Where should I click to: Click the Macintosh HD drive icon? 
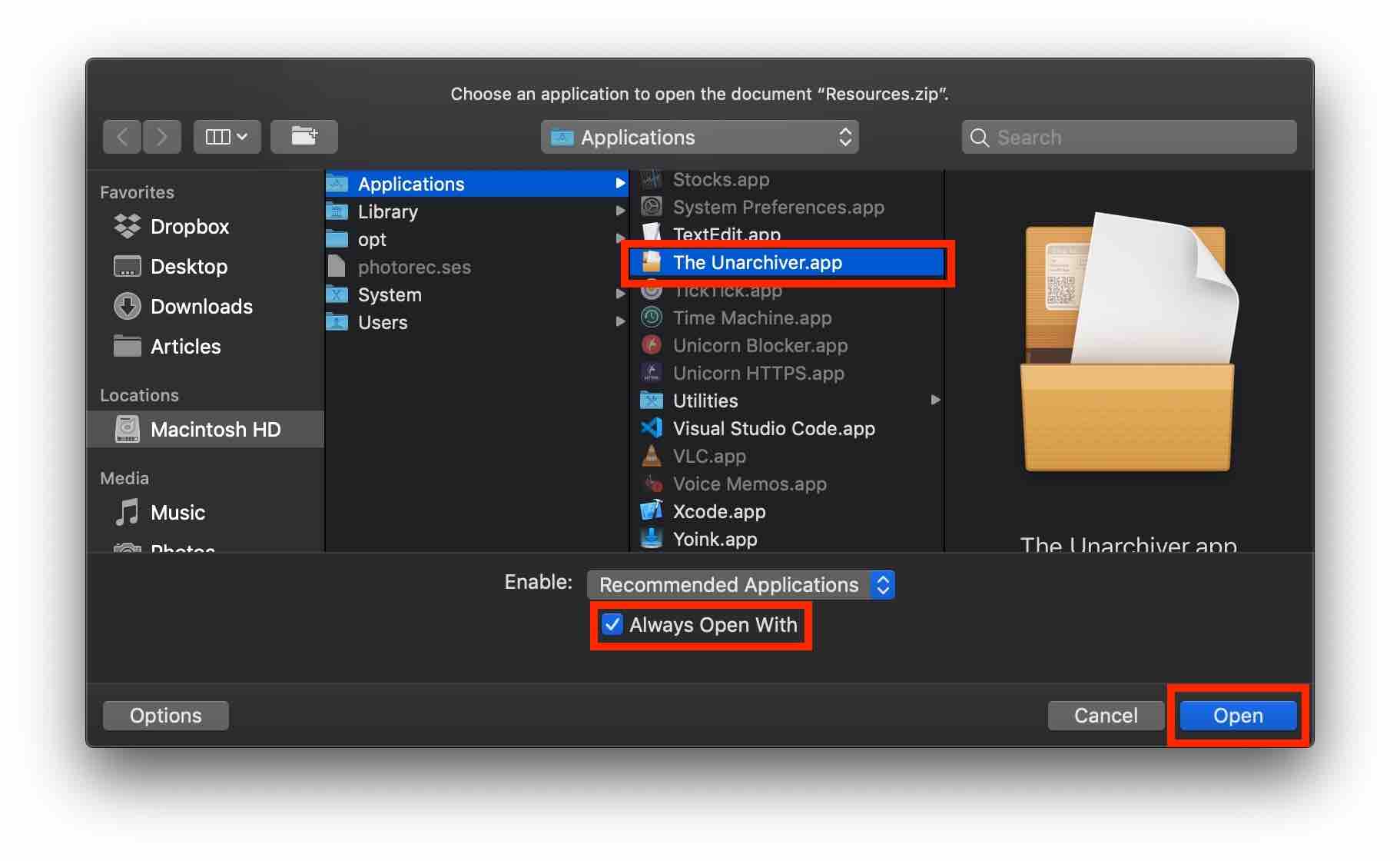(128, 429)
